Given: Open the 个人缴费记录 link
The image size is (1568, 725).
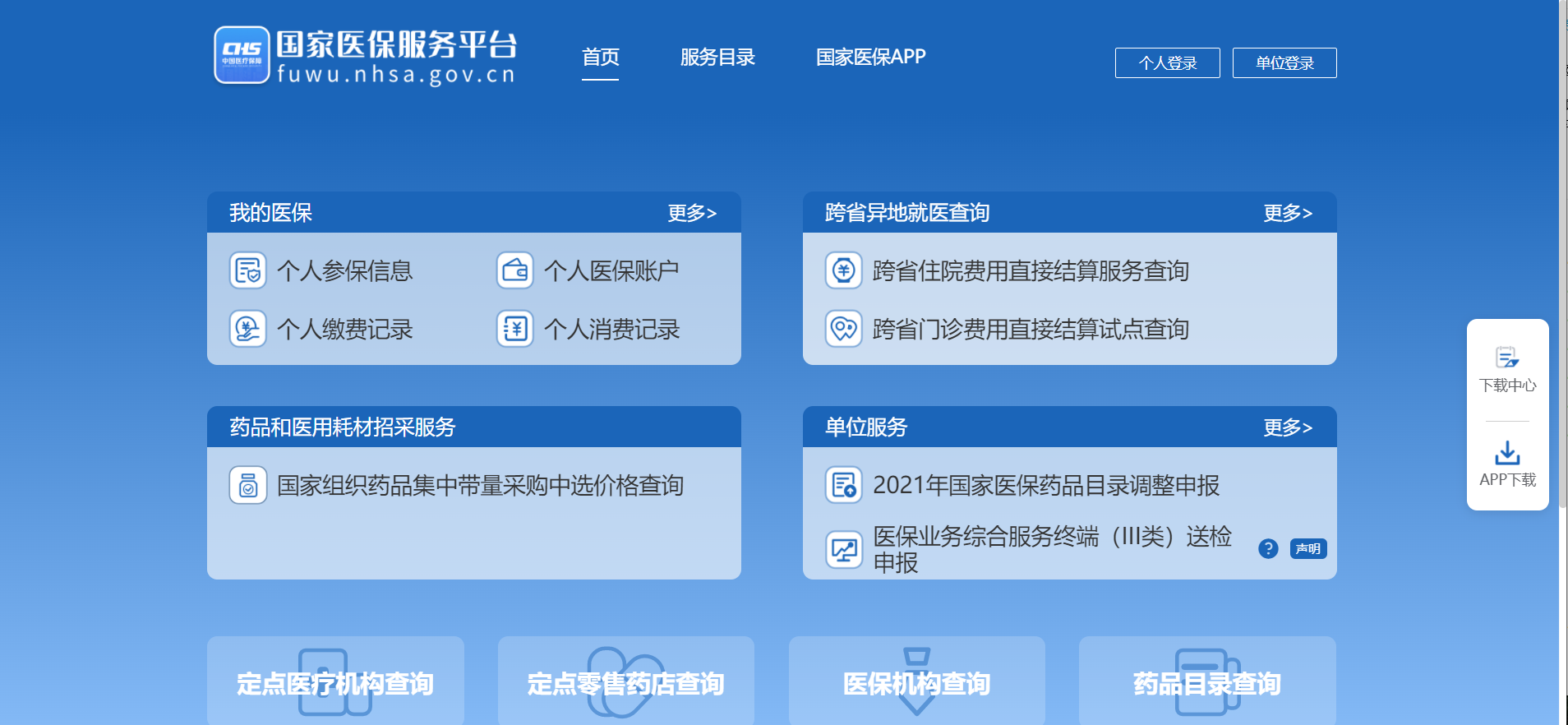Looking at the screenshot, I should pyautogui.click(x=345, y=329).
